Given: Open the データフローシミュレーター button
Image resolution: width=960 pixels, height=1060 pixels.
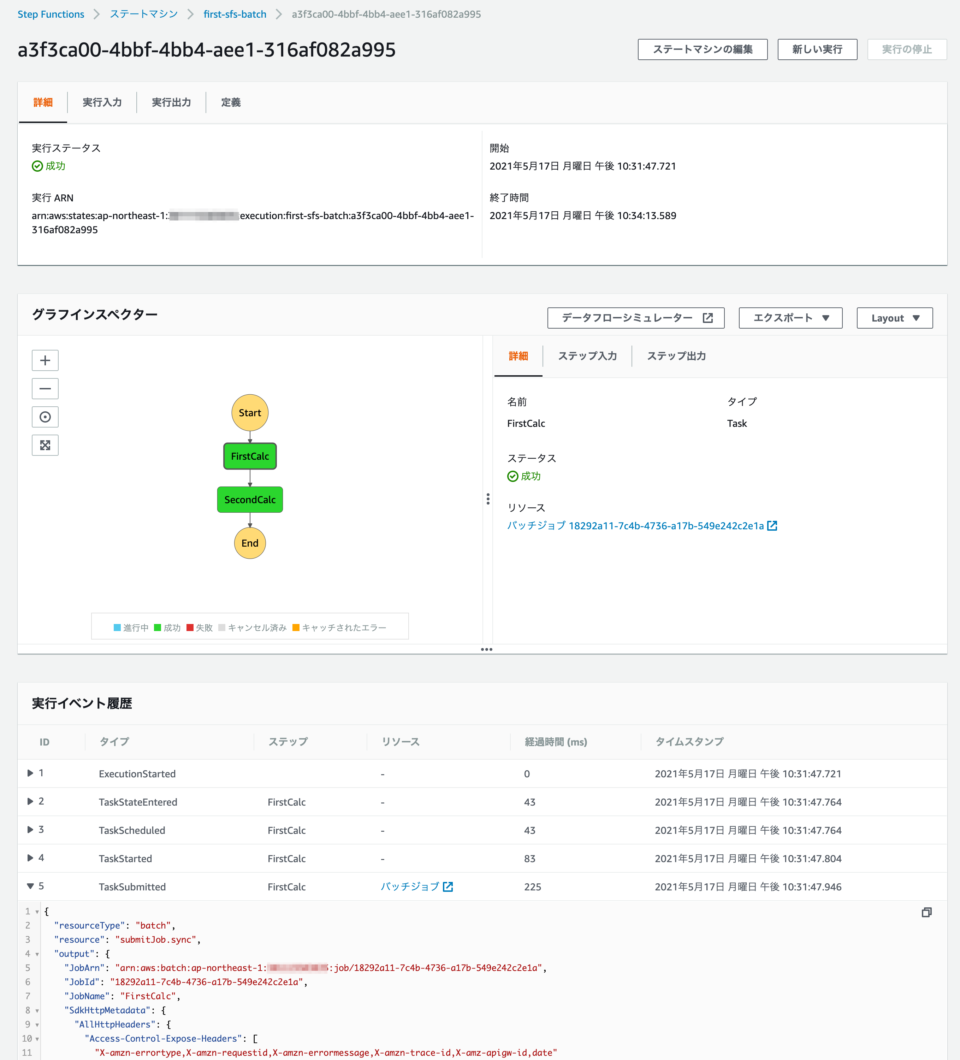Looking at the screenshot, I should 635,318.
